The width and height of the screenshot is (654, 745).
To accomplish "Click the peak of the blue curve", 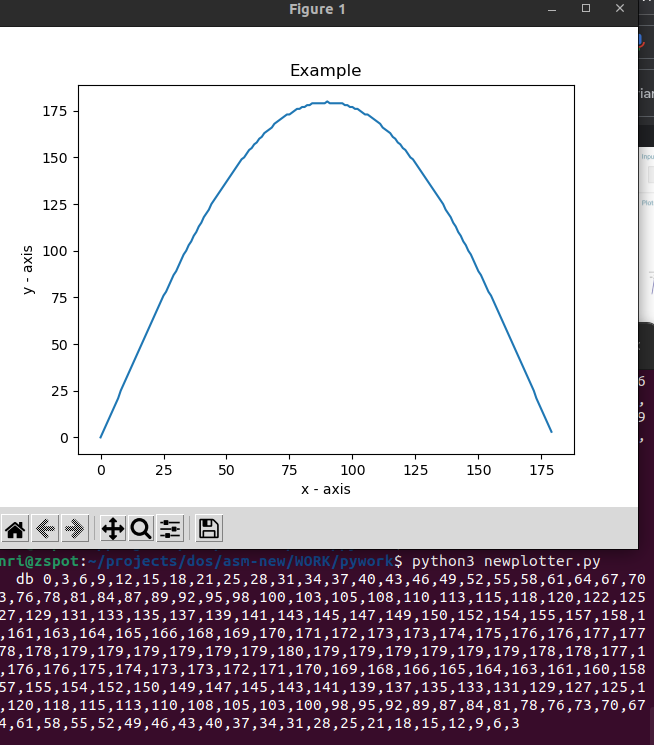I will (x=327, y=102).
